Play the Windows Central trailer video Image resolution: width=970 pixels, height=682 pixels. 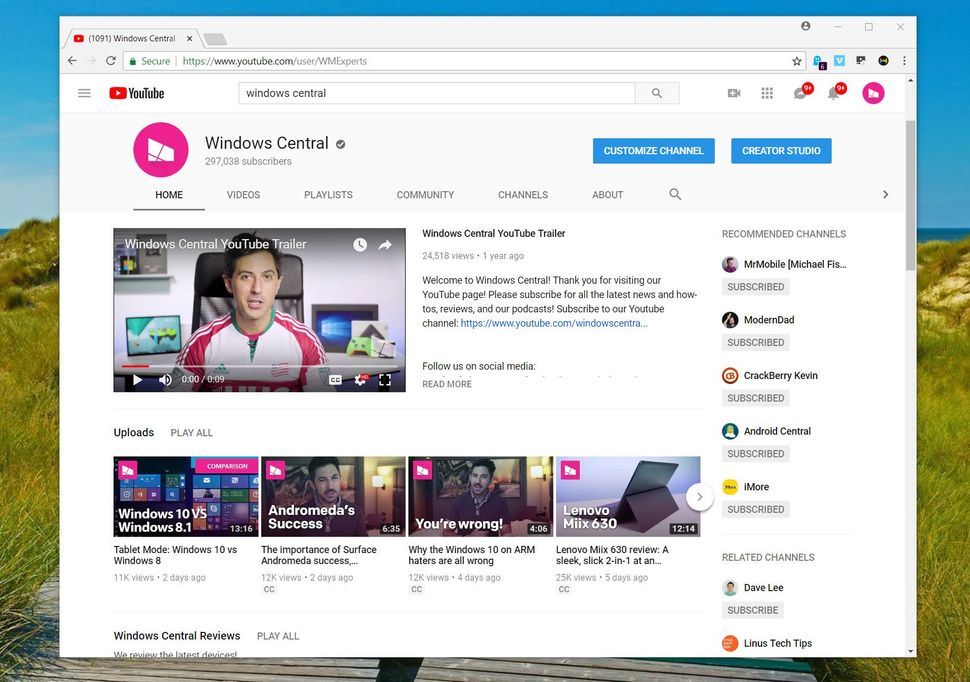click(x=137, y=380)
